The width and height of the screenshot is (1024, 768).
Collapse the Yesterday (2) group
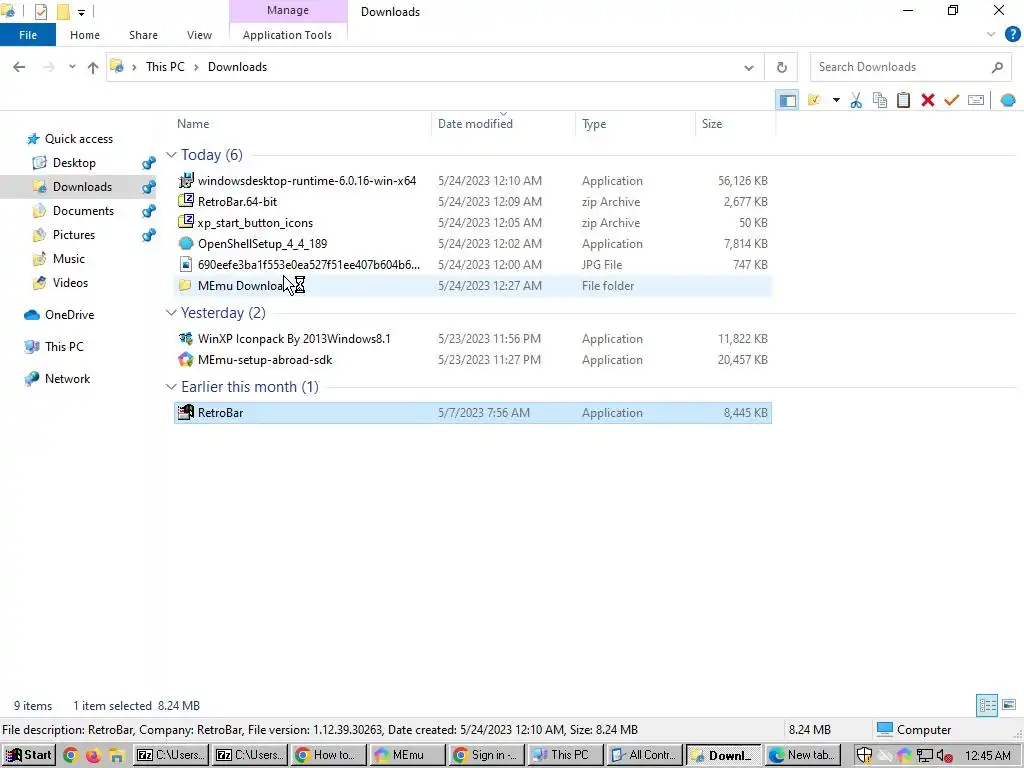171,313
